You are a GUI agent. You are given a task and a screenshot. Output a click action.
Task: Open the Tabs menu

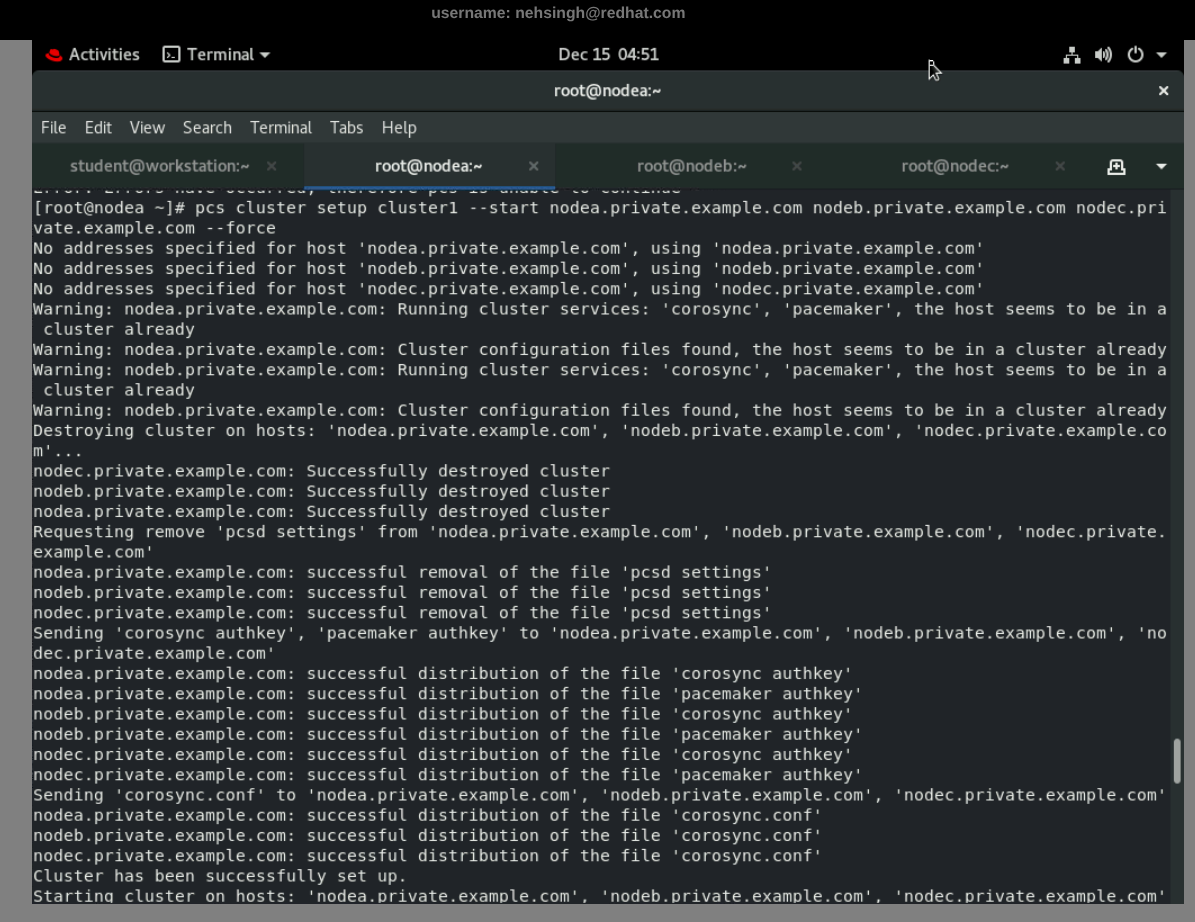346,128
